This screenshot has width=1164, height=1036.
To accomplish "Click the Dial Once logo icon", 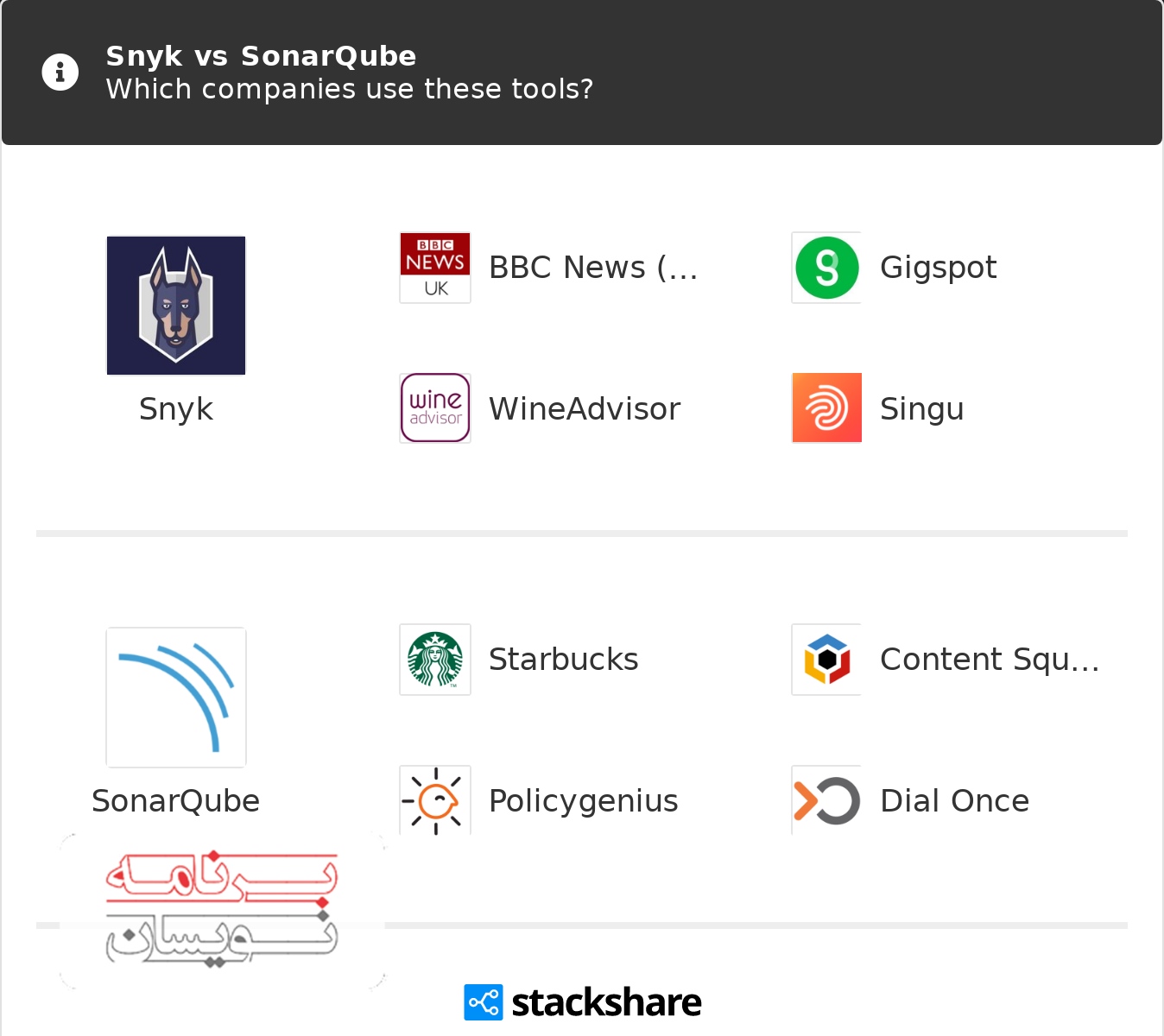I will (x=826, y=800).
